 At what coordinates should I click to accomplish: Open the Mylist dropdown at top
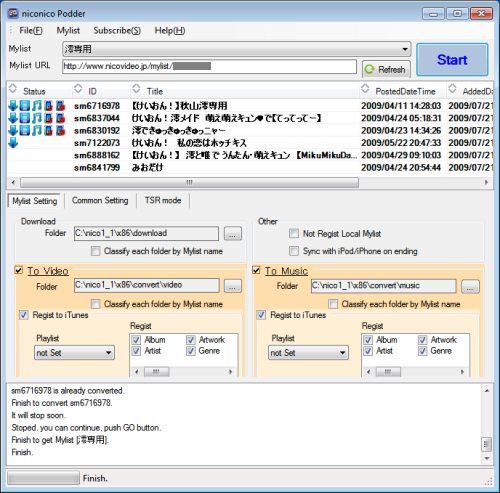pyautogui.click(x=236, y=49)
